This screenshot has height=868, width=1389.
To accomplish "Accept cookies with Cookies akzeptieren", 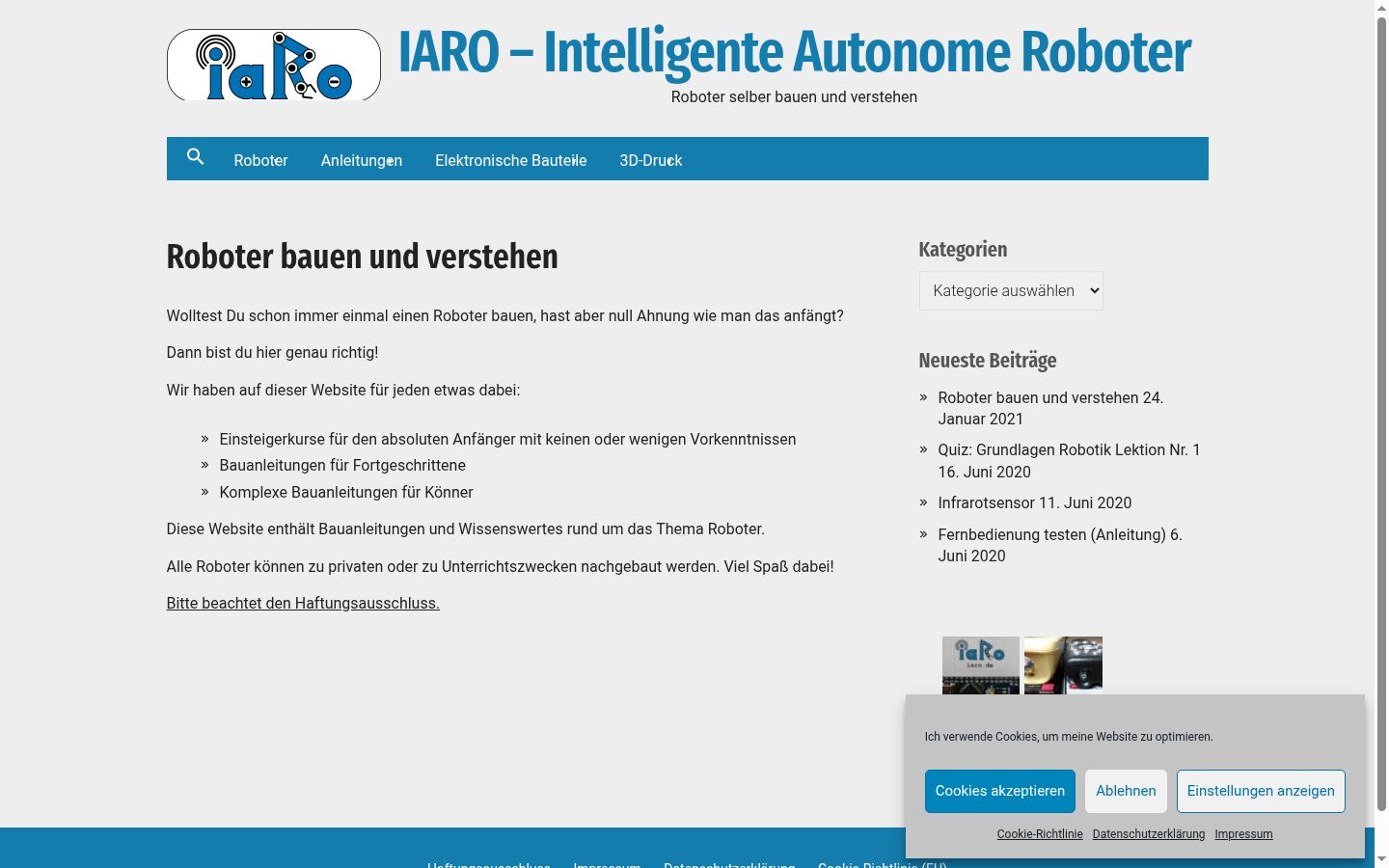I will (1000, 791).
